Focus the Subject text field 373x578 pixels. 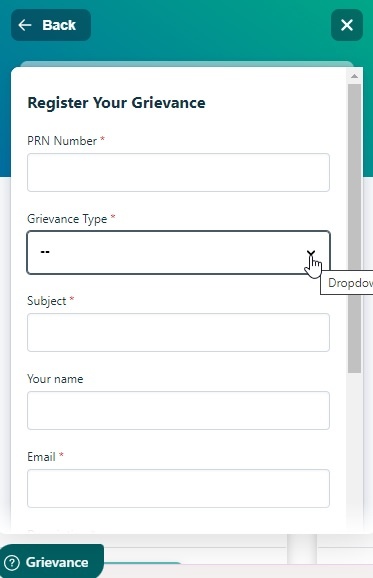[x=178, y=332]
